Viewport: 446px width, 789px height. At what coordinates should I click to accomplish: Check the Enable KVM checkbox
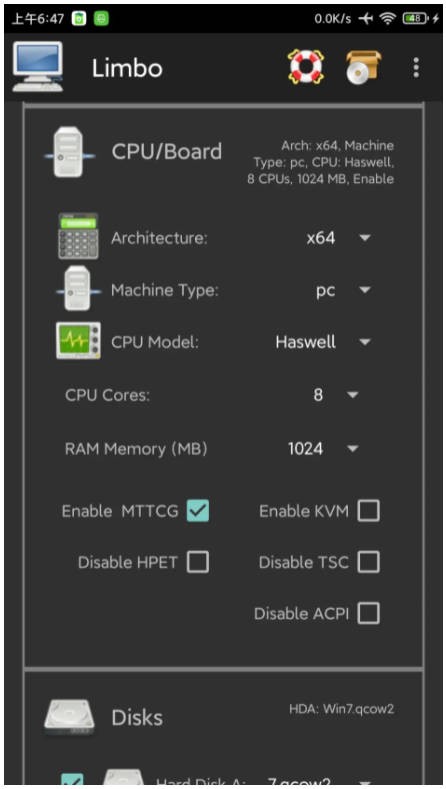click(368, 511)
